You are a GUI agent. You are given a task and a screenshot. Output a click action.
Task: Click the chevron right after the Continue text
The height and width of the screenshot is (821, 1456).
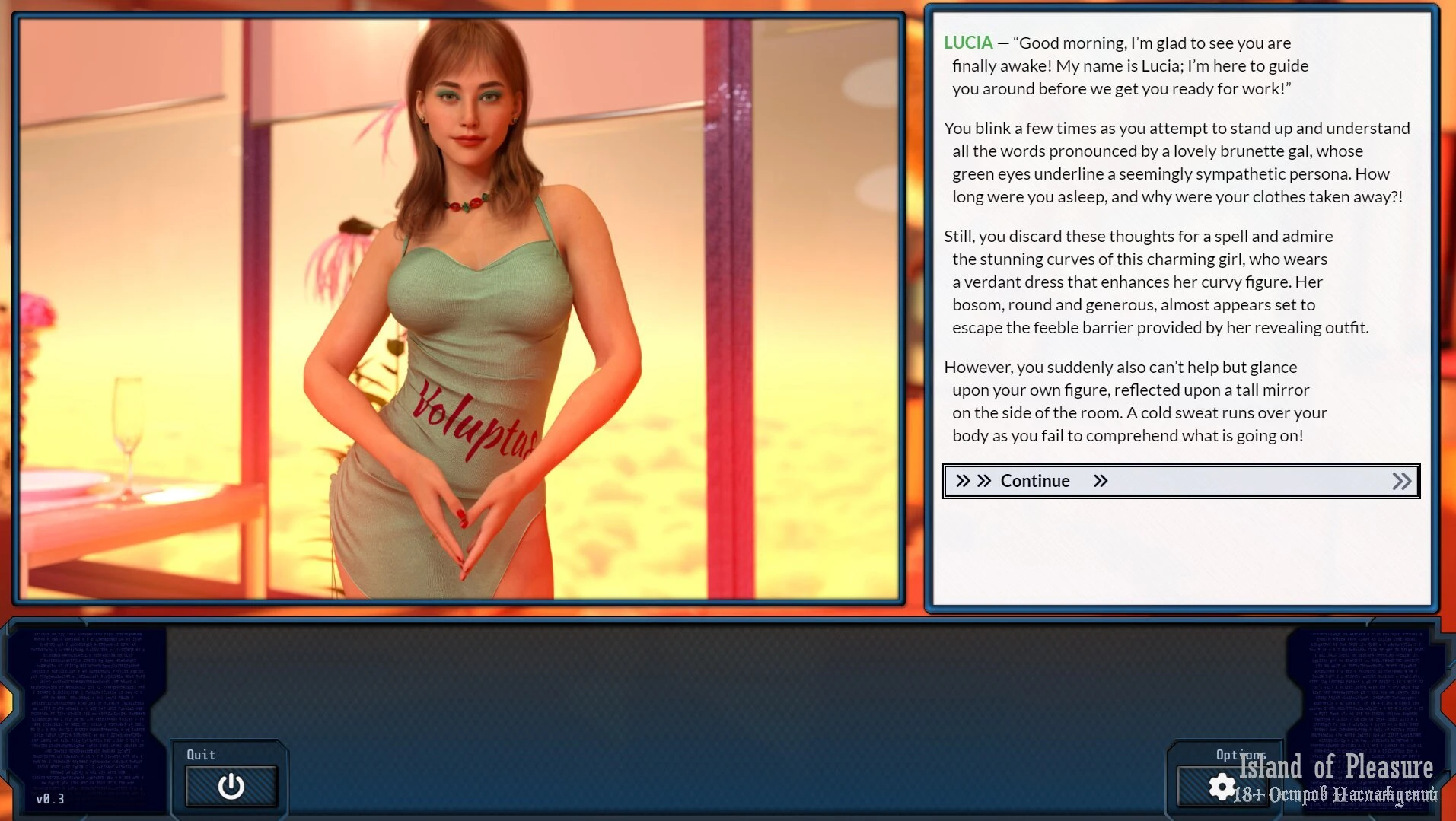[1101, 481]
